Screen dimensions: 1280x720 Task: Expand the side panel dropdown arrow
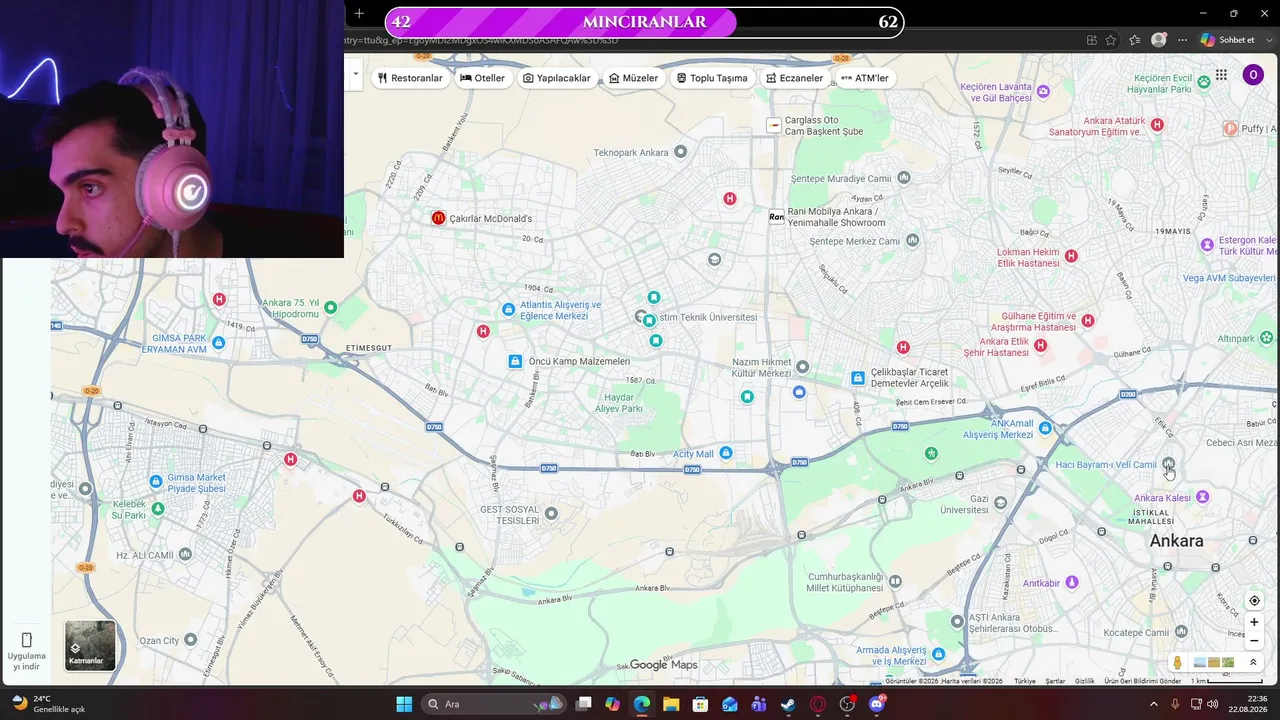point(355,74)
